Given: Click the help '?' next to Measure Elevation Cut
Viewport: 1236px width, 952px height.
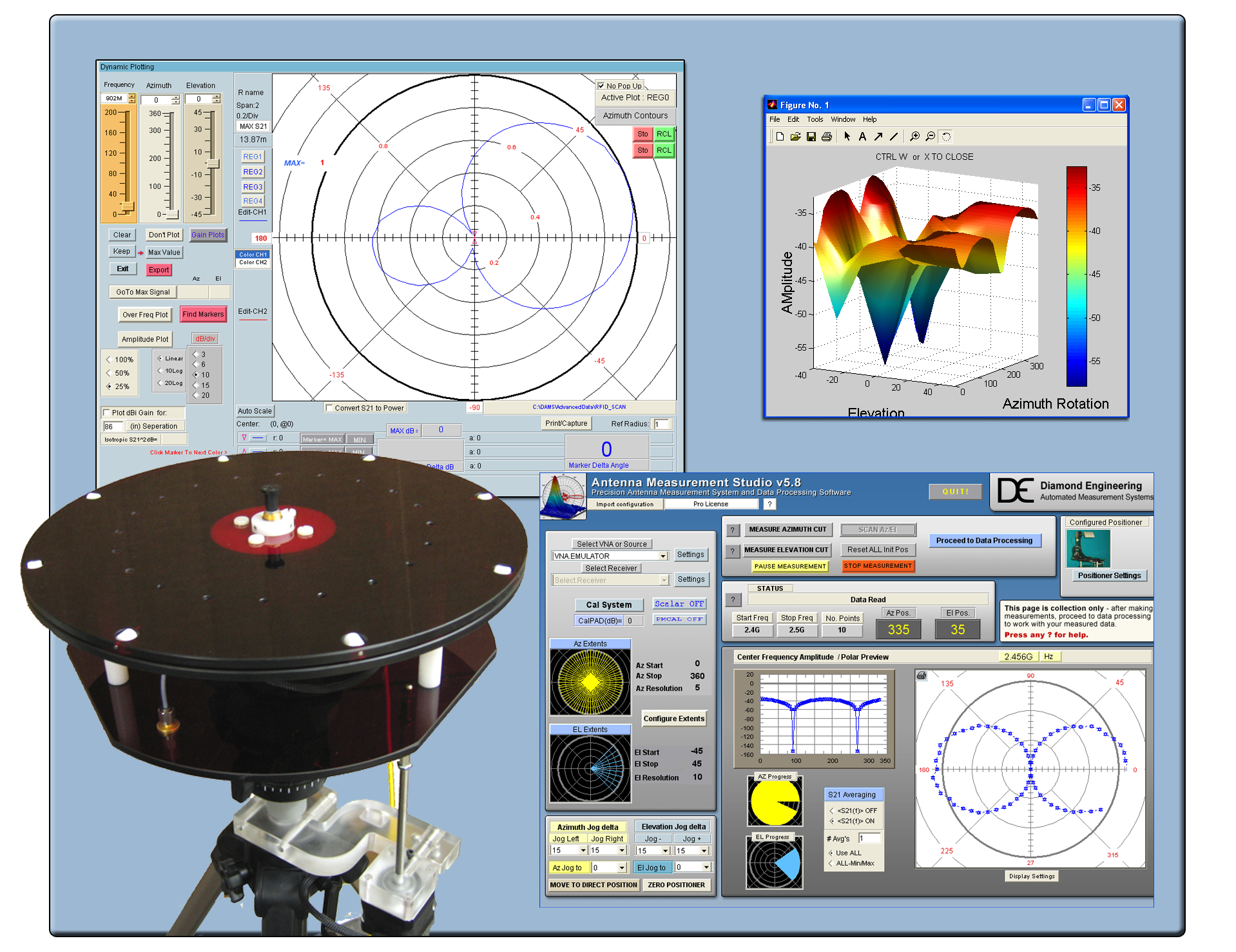Looking at the screenshot, I should [732, 551].
